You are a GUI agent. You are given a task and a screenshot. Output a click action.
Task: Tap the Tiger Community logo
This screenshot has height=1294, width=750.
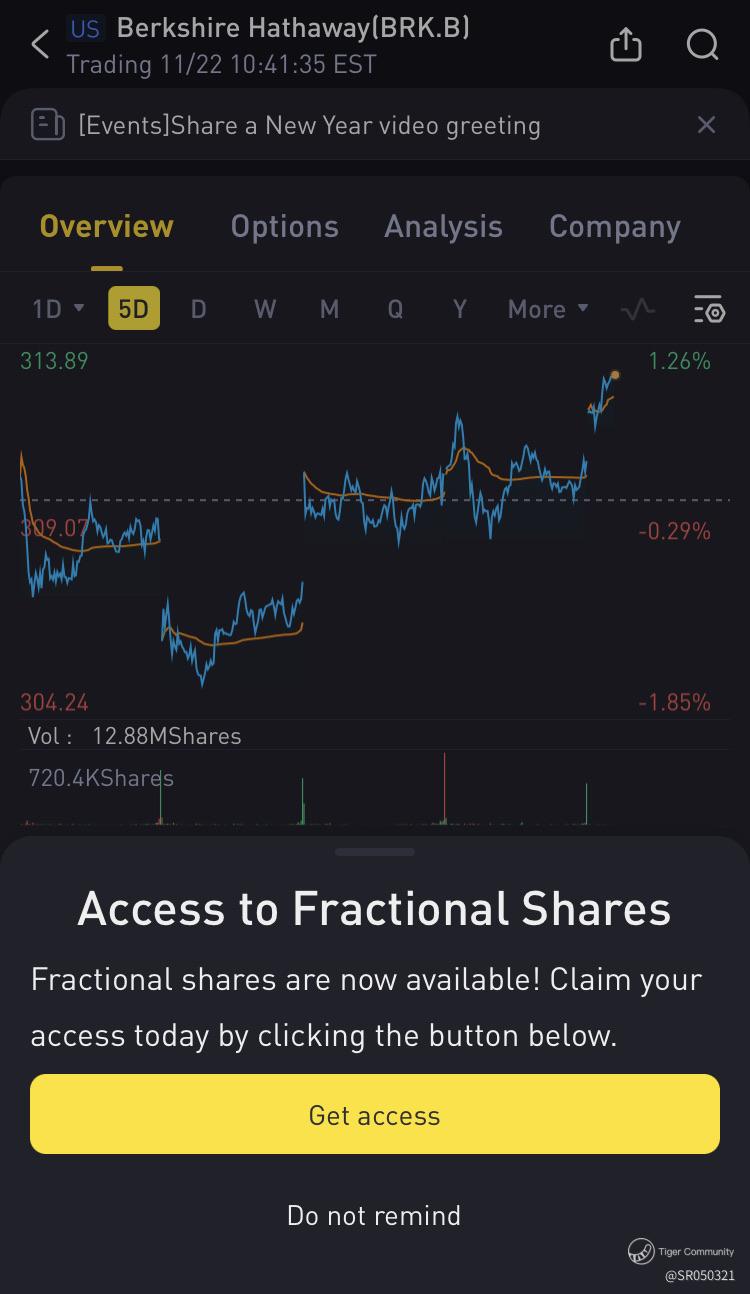(641, 1251)
